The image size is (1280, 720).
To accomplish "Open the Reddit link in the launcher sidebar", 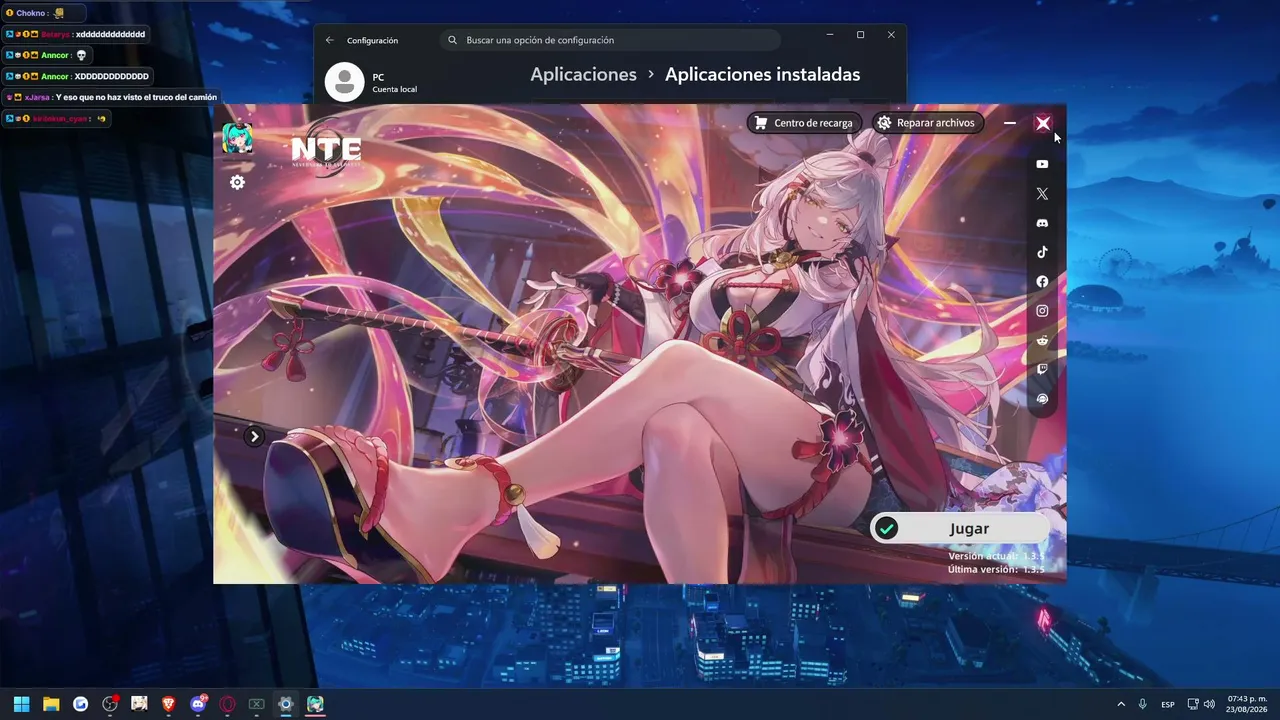I will tap(1042, 340).
